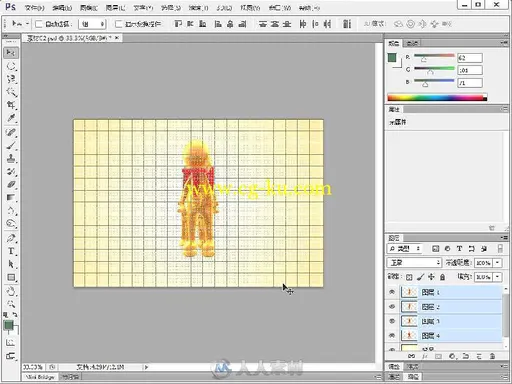Hide layer 图层 4 with eye icon

(x=392, y=335)
